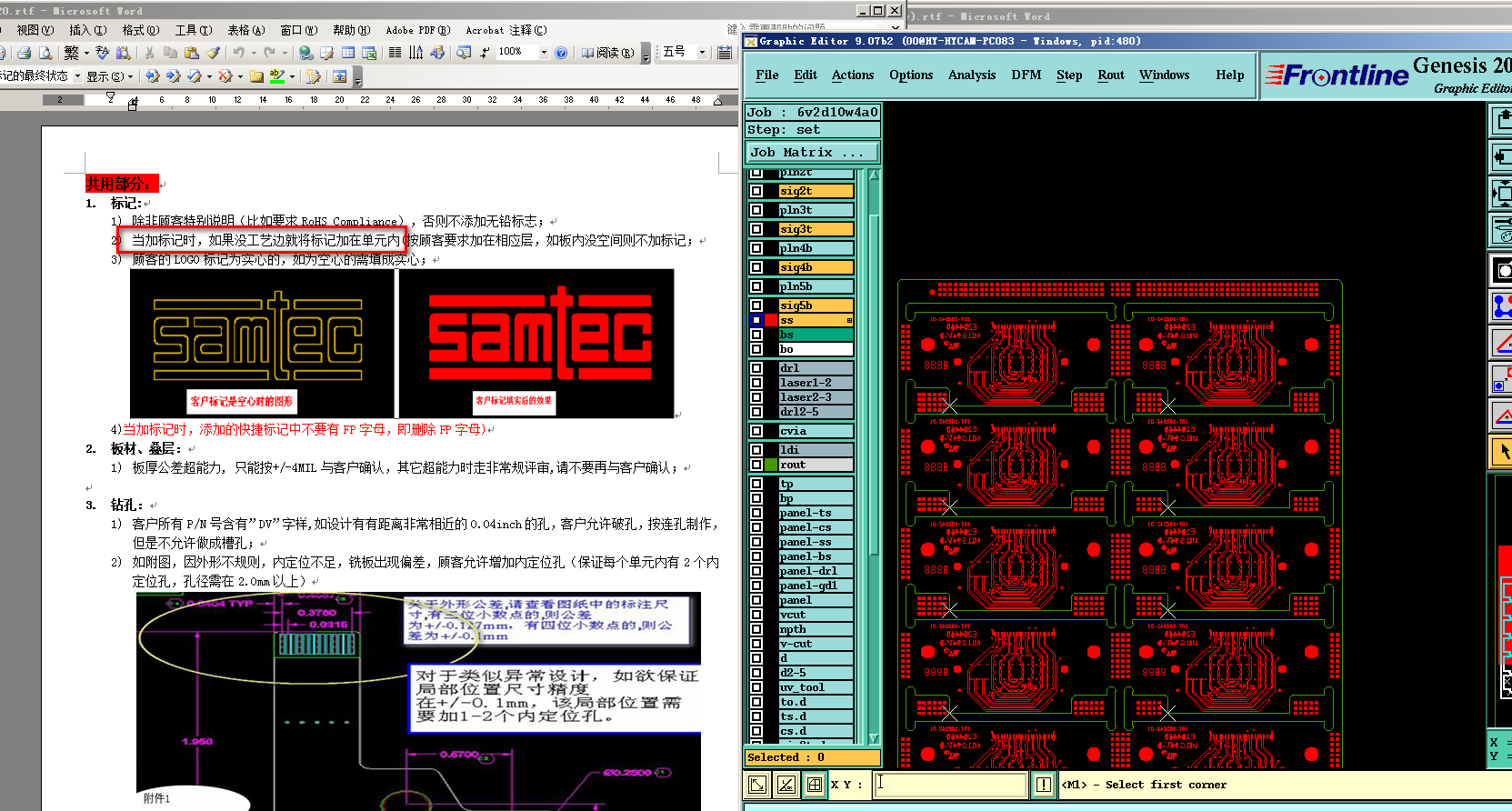Expand the highlight color dropdown arrow
Image resolution: width=1512 pixels, height=811 pixels.
point(293,76)
